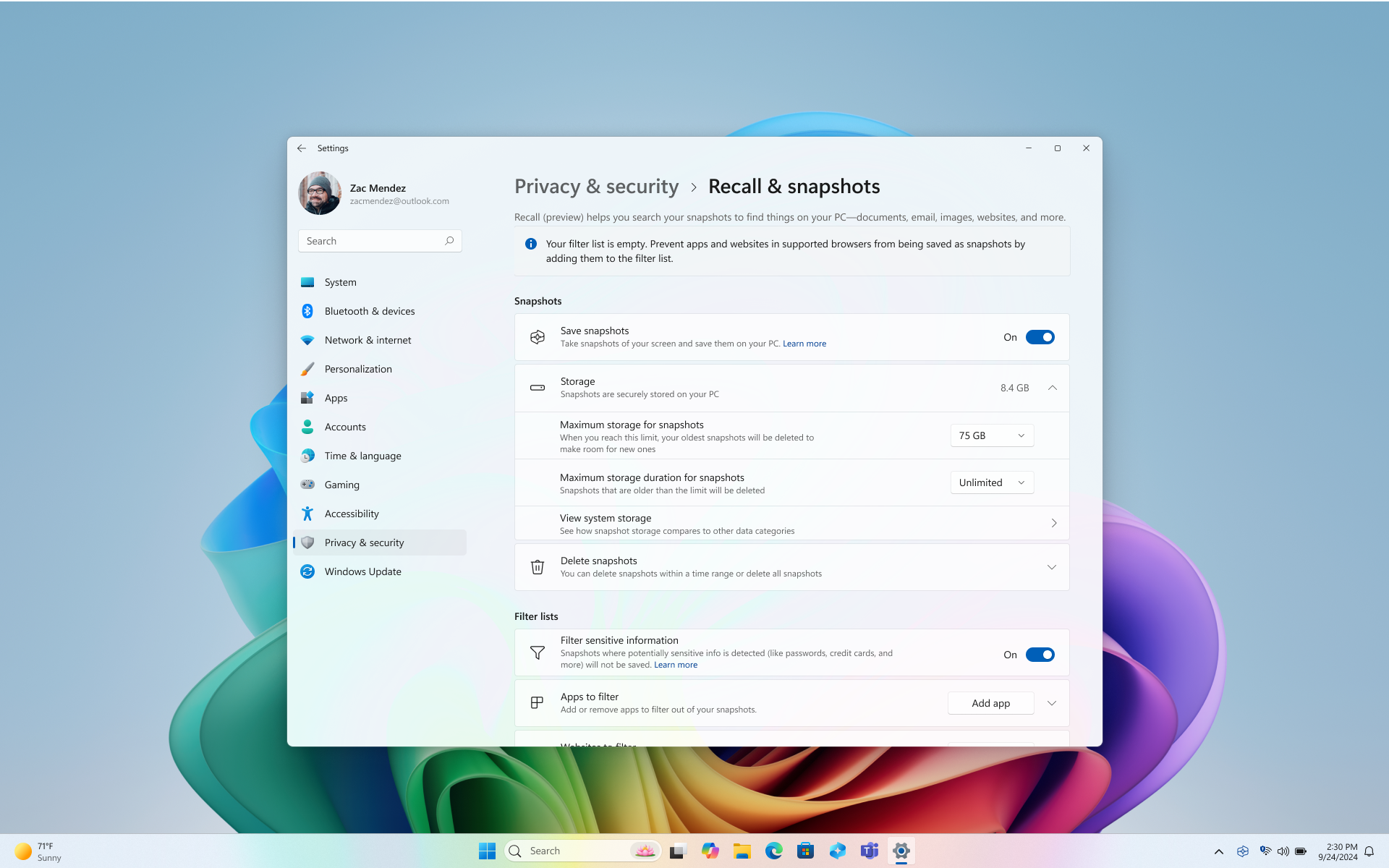The width and height of the screenshot is (1389, 868).
Task: Click Learn more link for snapshots
Action: pyautogui.click(x=805, y=343)
